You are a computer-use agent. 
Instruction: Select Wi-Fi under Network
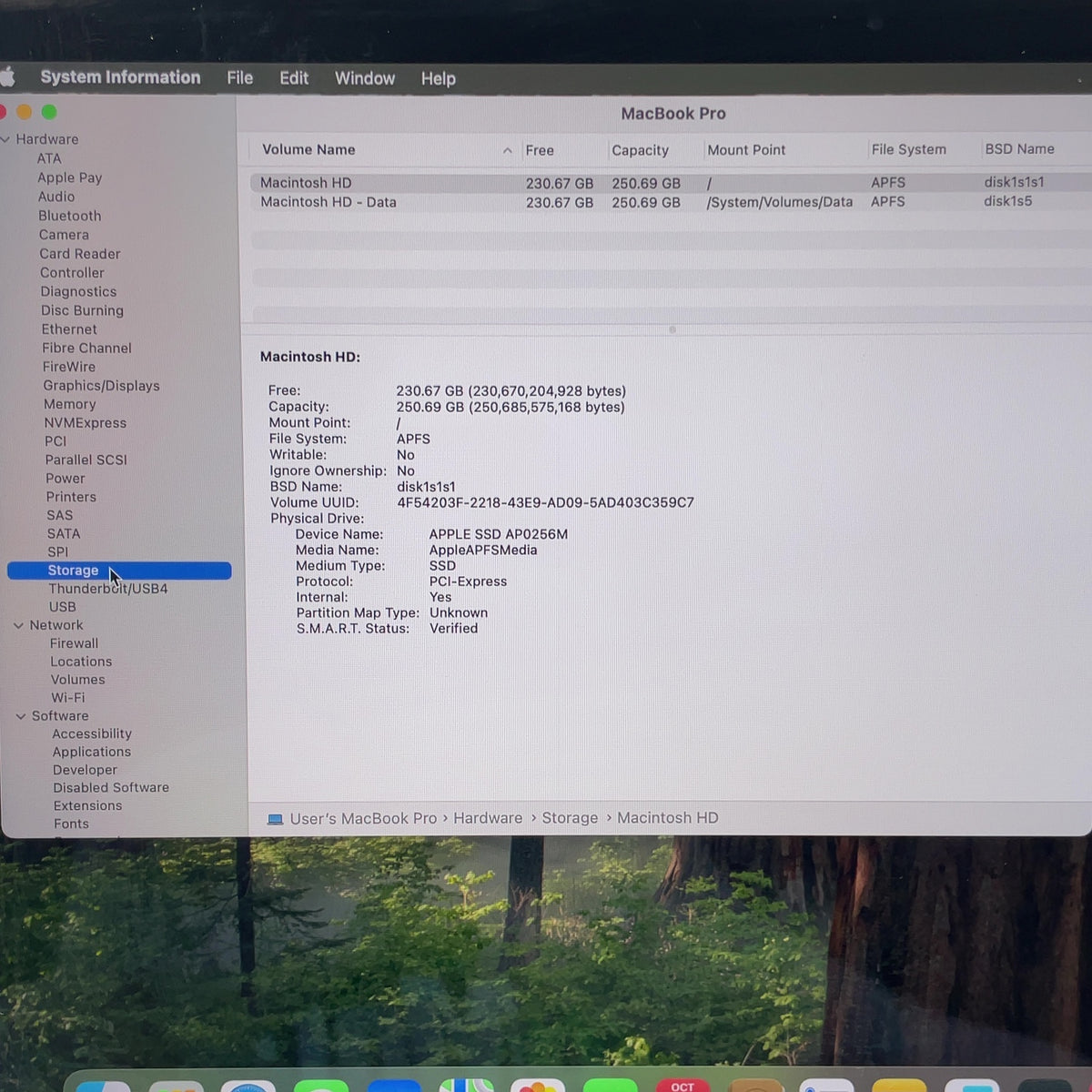coord(68,698)
